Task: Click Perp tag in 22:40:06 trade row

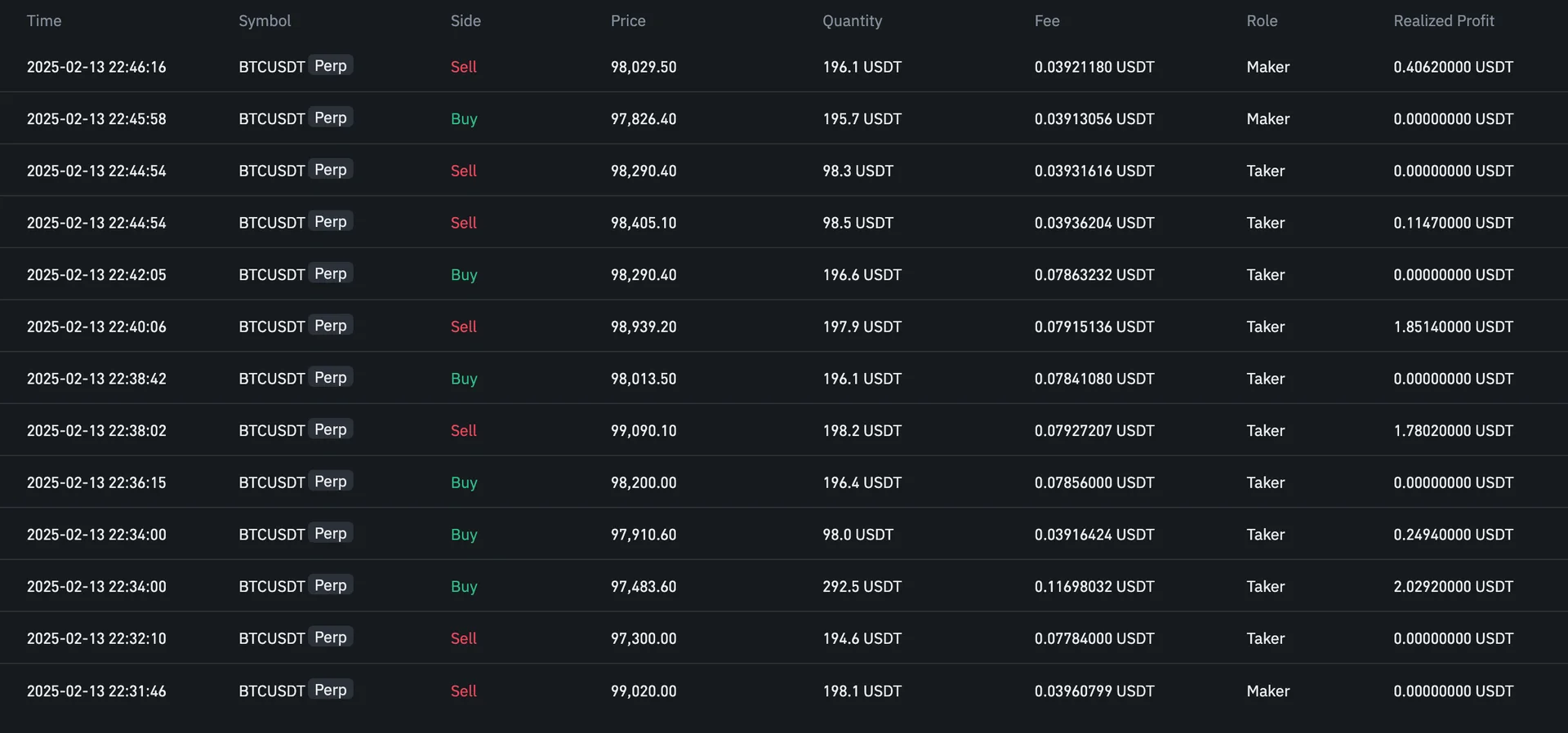Action: pos(331,326)
